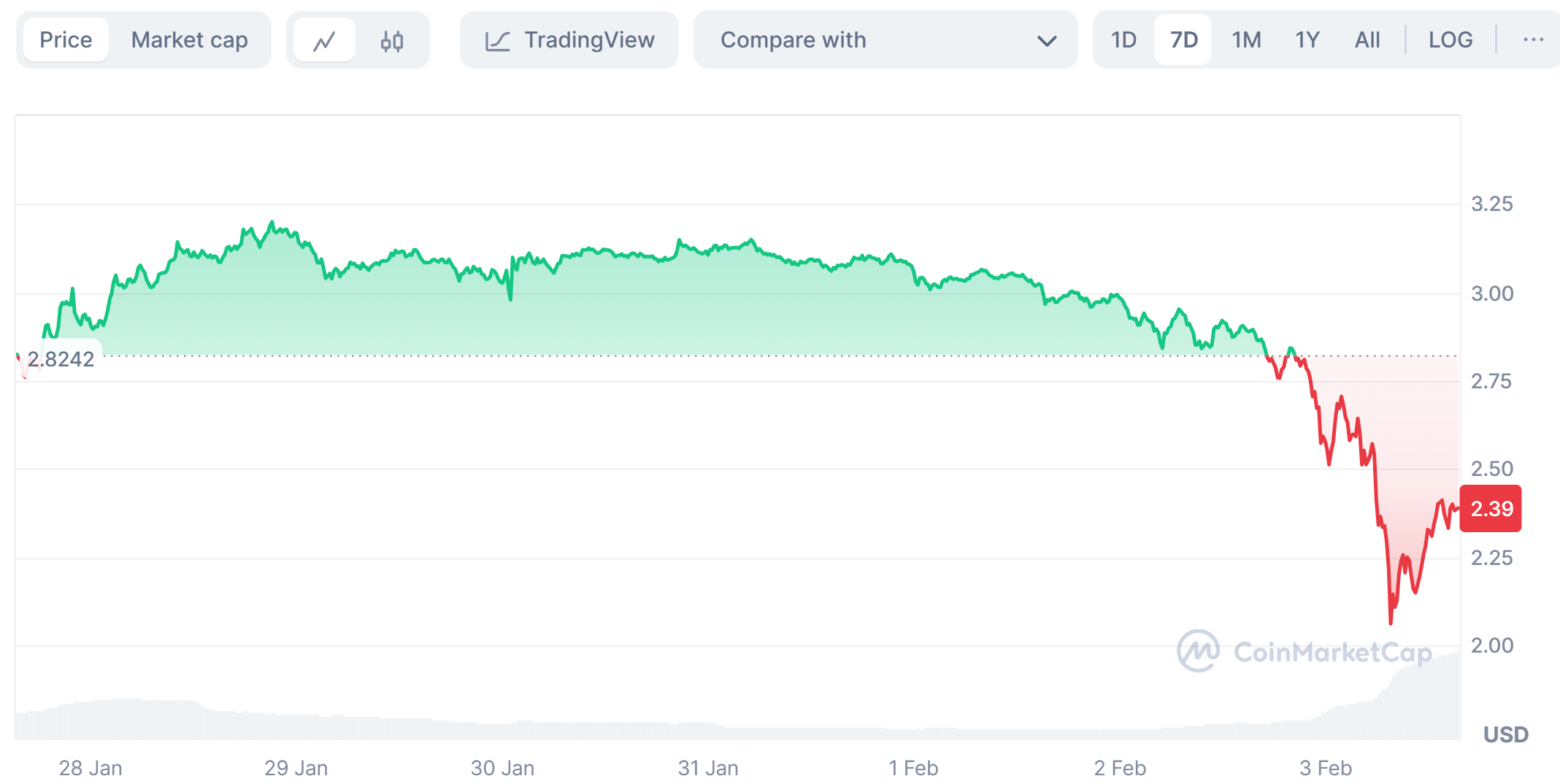The image size is (1560, 784).
Task: Select the 1M time range
Action: [x=1246, y=40]
